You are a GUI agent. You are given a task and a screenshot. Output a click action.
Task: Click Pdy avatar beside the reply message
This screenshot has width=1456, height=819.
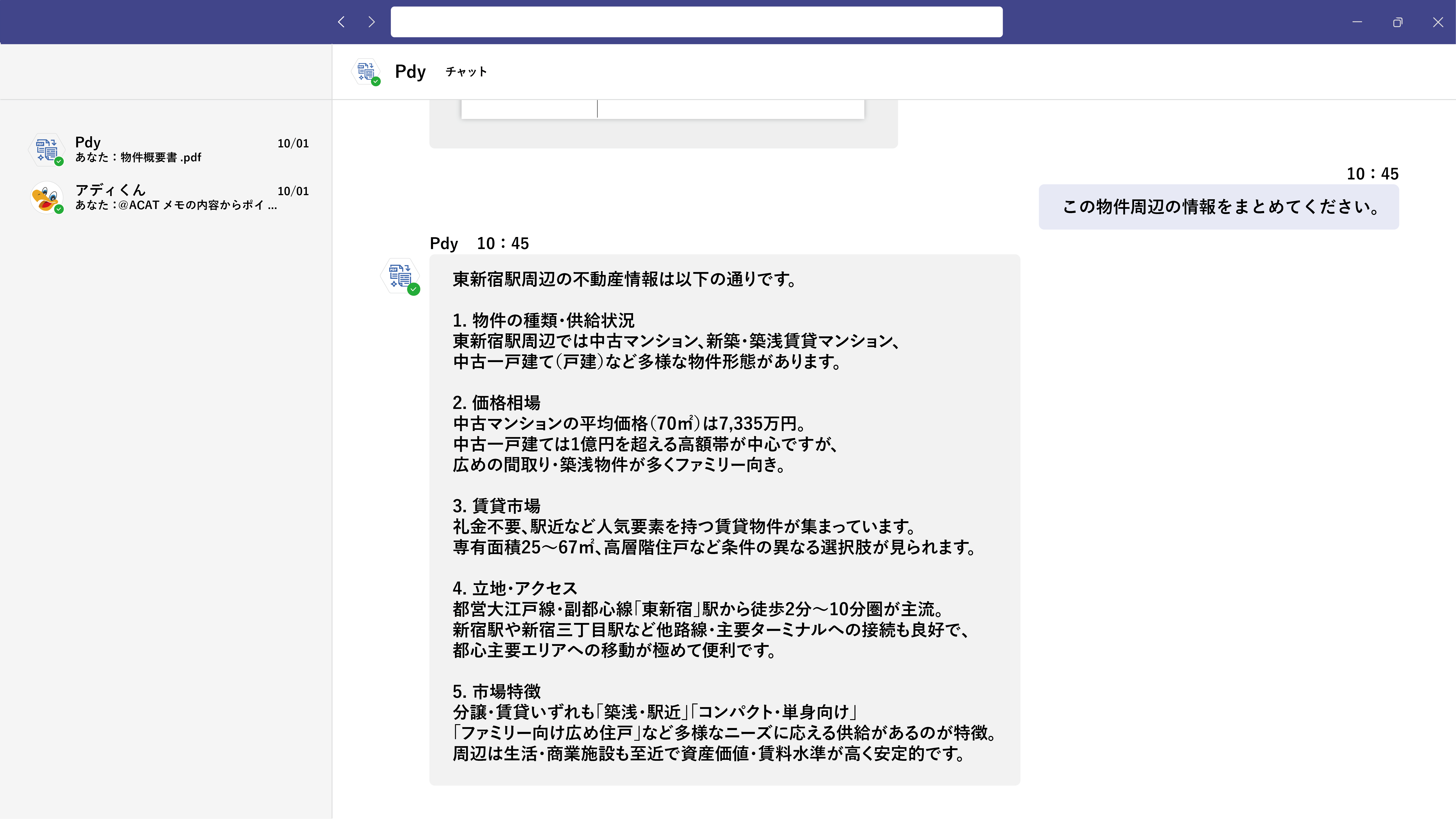pos(400,276)
